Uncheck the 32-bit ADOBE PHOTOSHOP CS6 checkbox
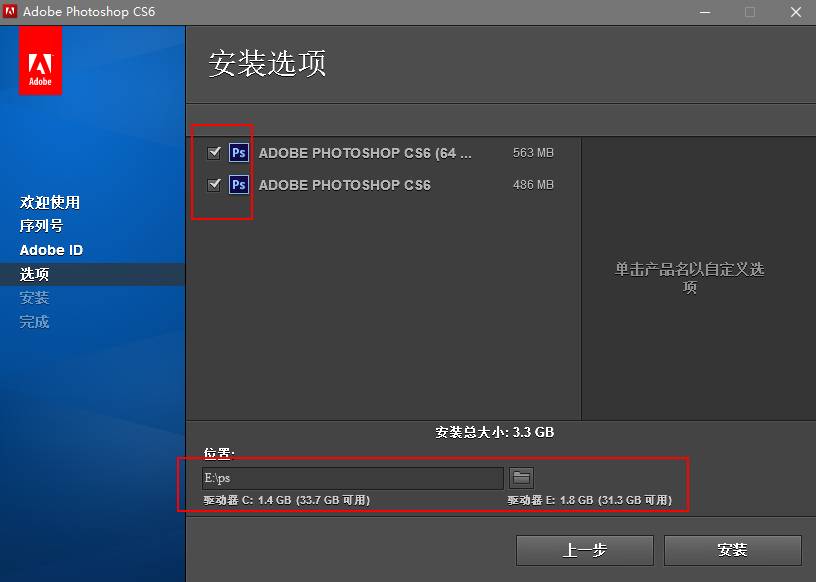This screenshot has width=816, height=582. pos(213,185)
